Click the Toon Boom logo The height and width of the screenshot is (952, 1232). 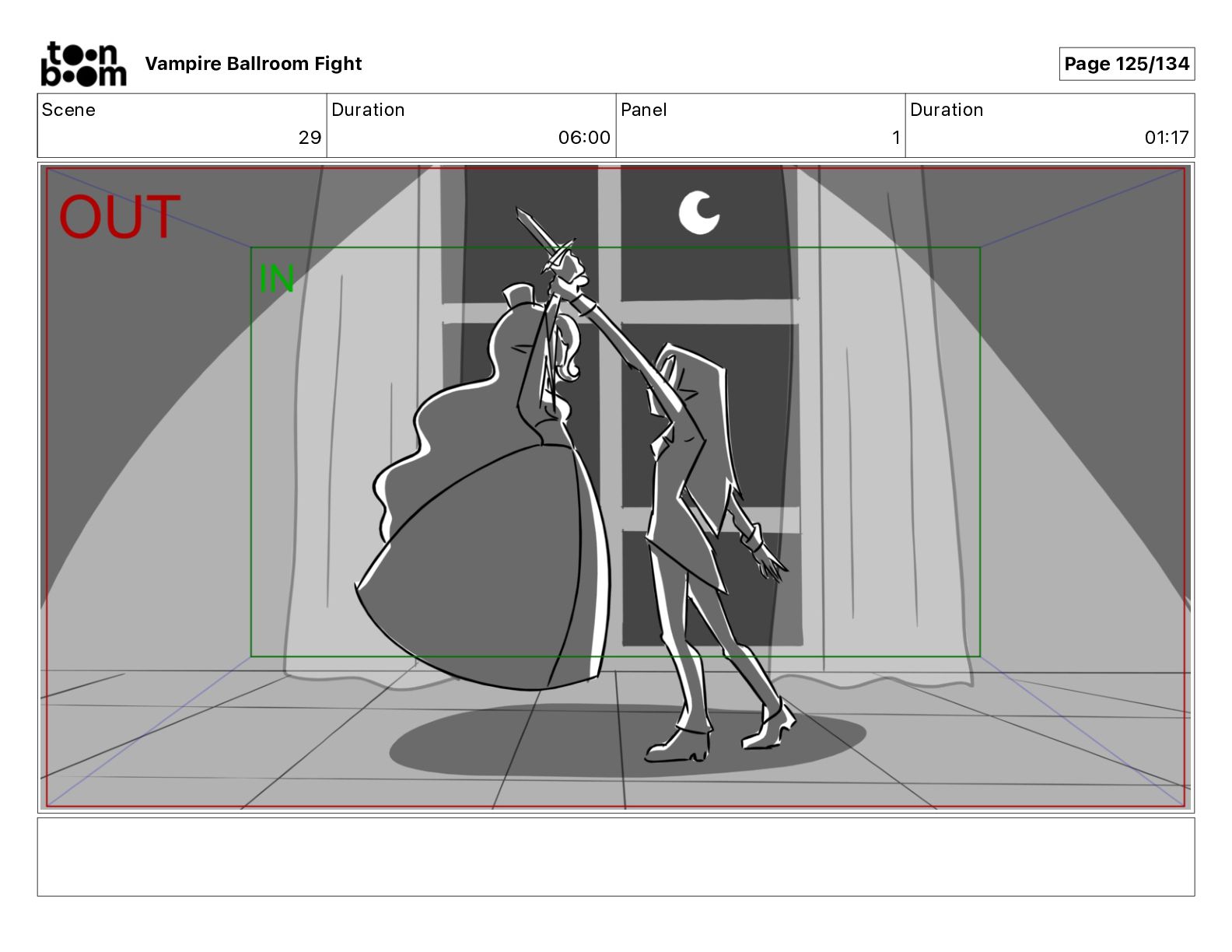click(83, 64)
